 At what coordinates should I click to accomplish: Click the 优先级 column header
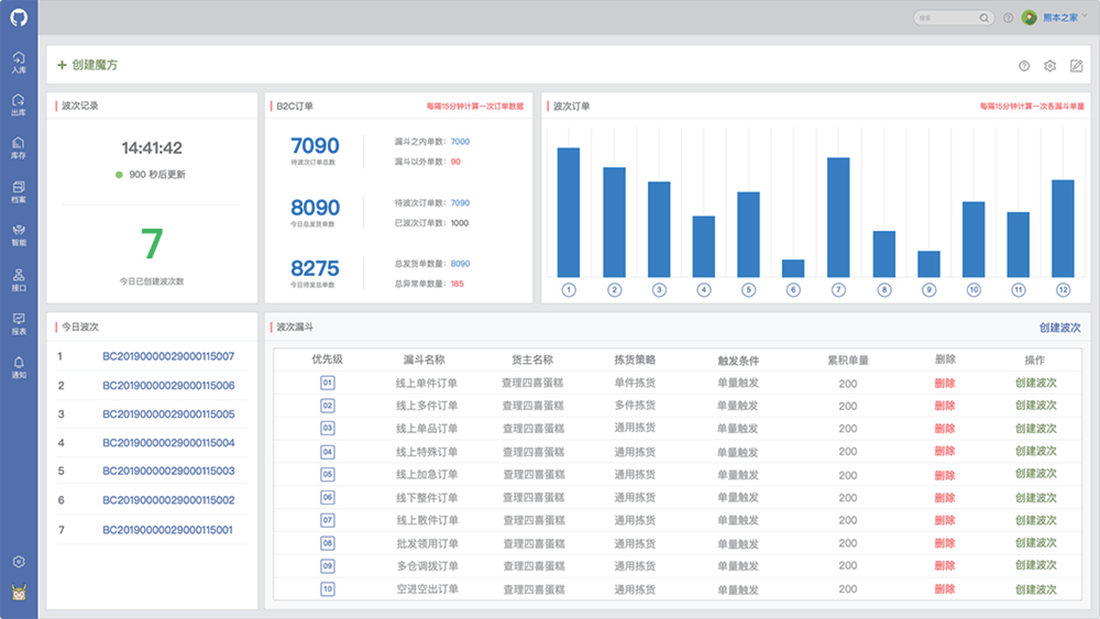[x=327, y=359]
